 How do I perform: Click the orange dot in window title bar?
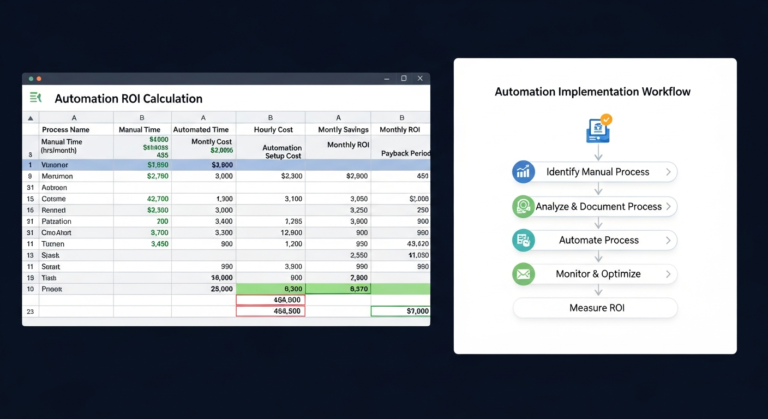pos(39,78)
